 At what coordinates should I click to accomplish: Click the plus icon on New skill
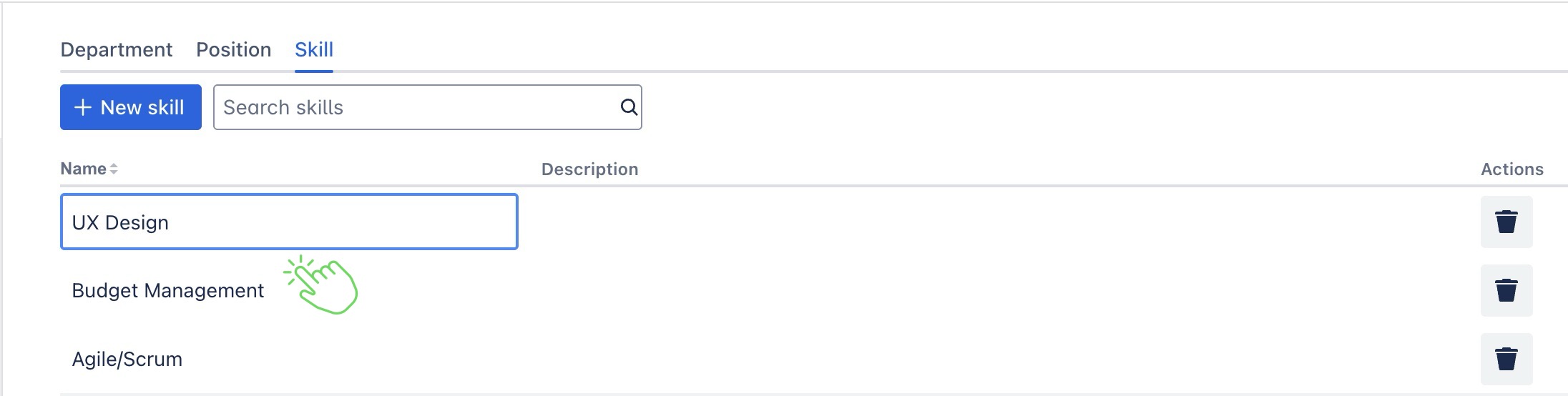point(83,107)
